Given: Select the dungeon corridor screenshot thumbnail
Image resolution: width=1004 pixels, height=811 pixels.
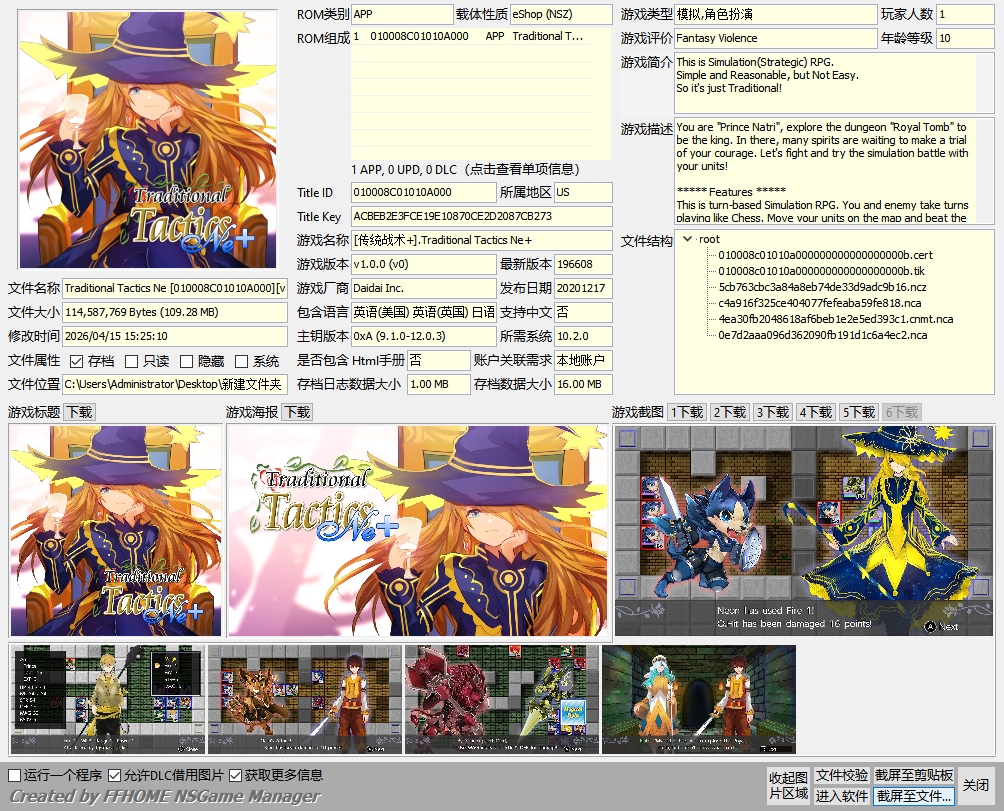Looking at the screenshot, I should (x=699, y=699).
